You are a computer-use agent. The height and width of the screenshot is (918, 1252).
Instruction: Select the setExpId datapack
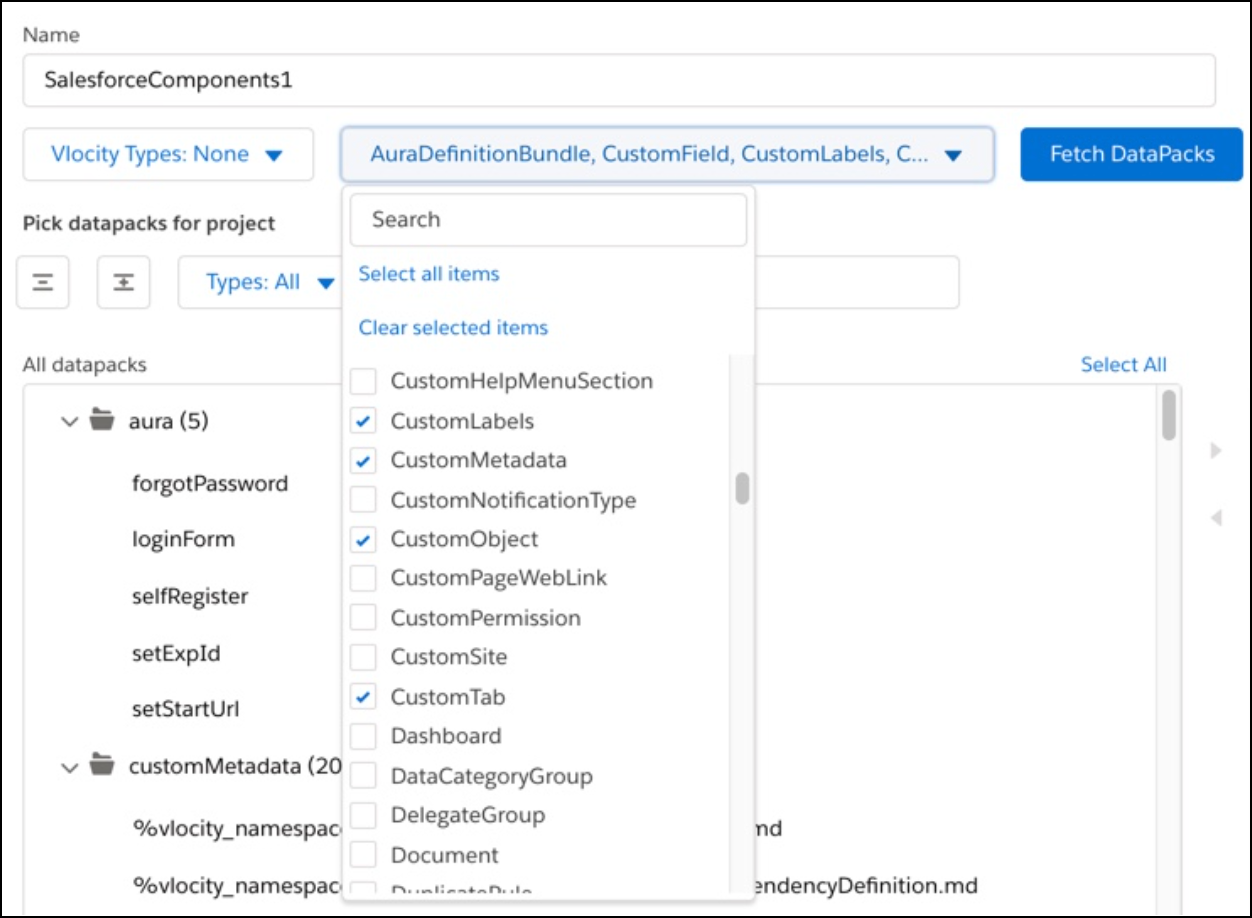pos(176,654)
